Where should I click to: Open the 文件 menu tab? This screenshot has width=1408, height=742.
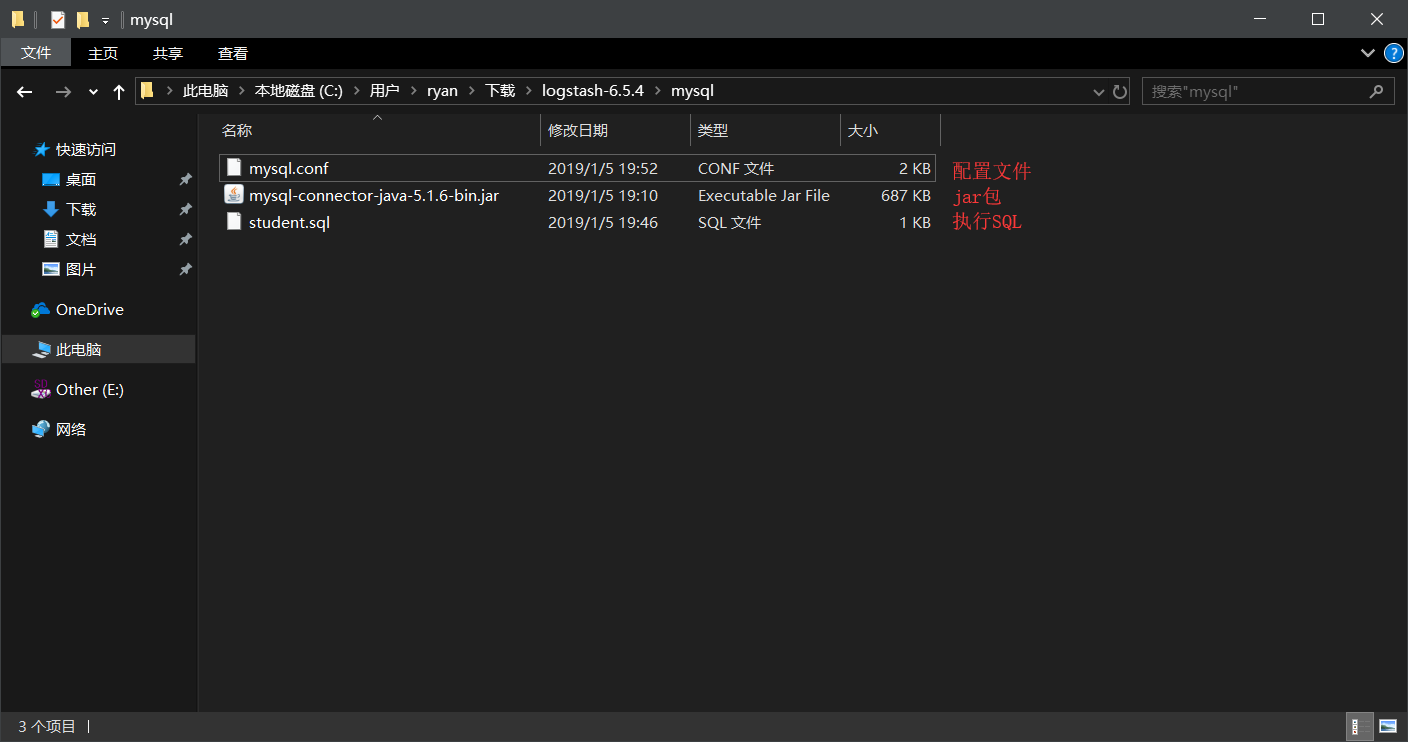pos(36,53)
